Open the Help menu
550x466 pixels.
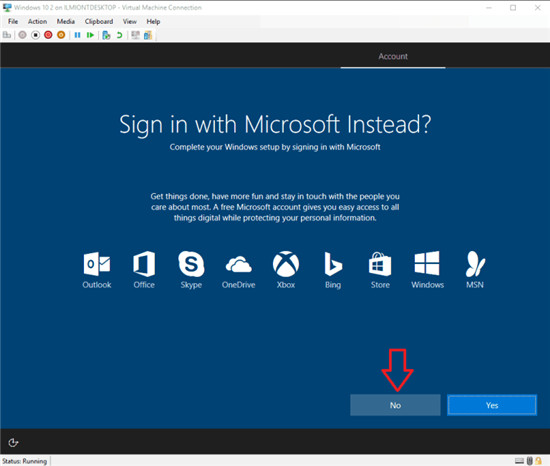tap(153, 21)
